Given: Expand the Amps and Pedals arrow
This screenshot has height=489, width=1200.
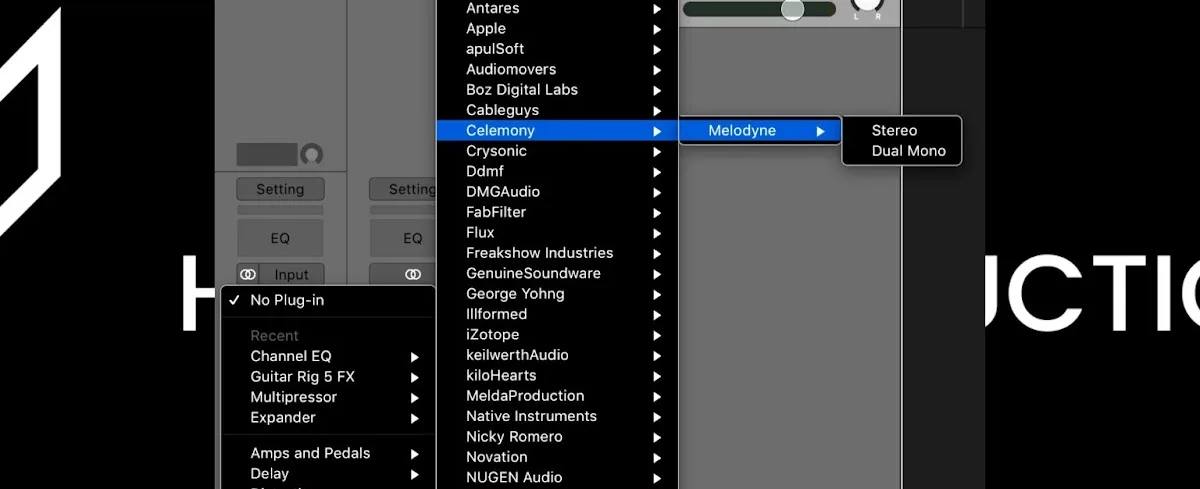Looking at the screenshot, I should tap(414, 454).
